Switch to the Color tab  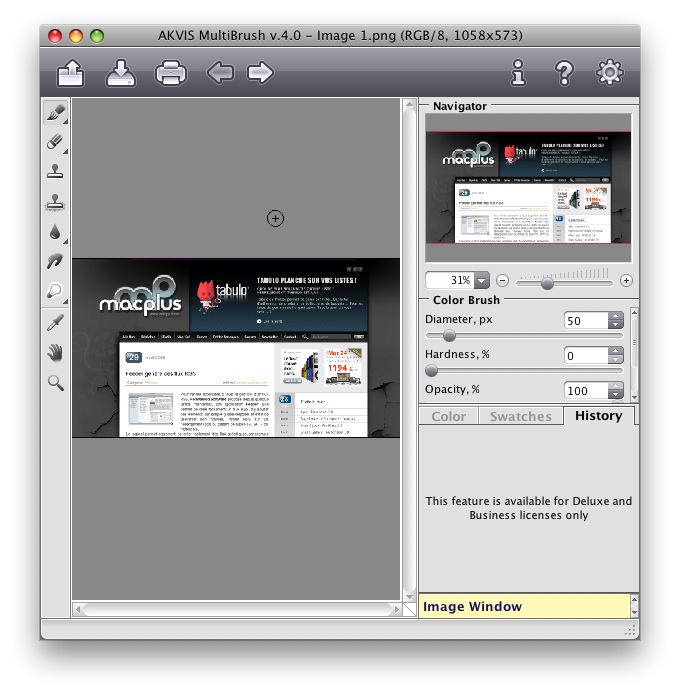click(x=448, y=416)
